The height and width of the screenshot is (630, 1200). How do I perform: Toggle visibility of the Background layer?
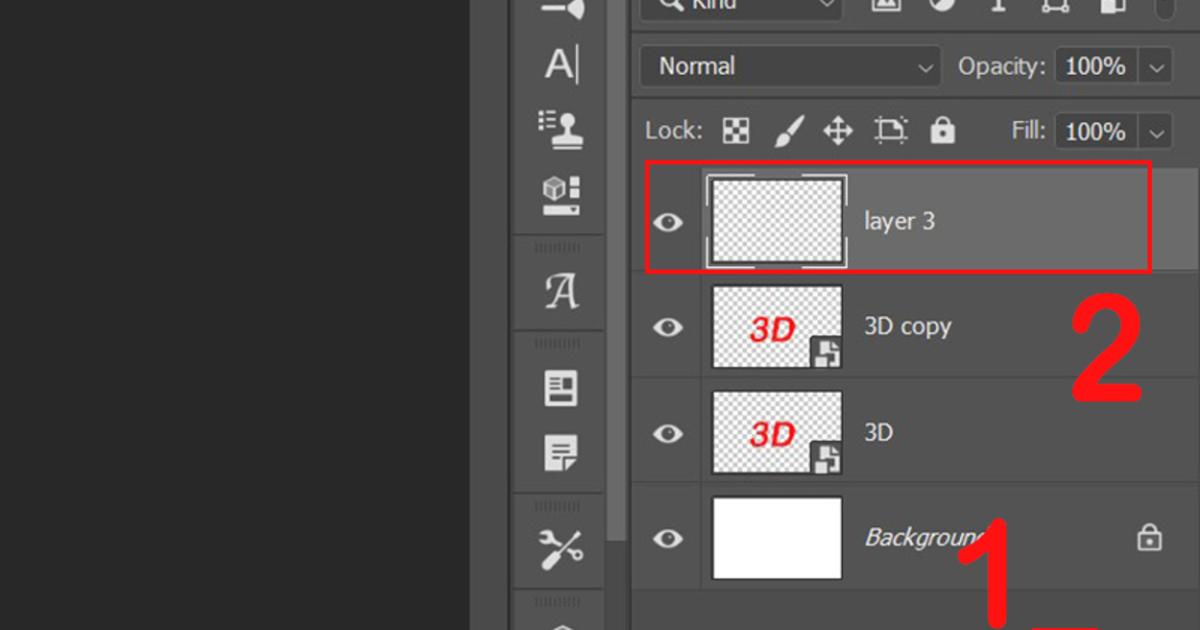pos(668,539)
